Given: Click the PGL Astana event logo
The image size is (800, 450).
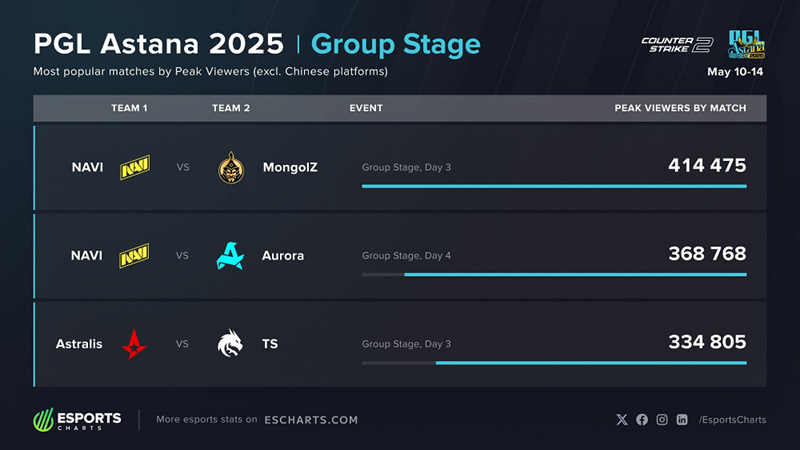Looking at the screenshot, I should (x=746, y=44).
